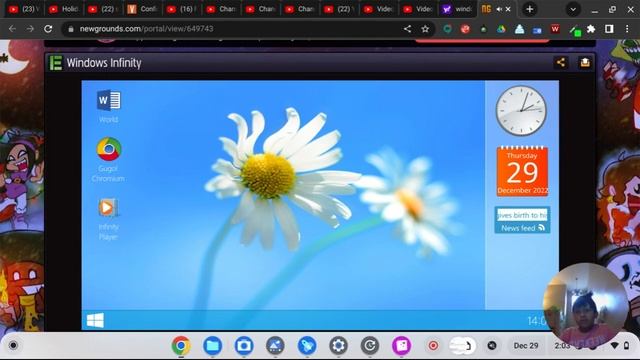Viewport: 640px width, 360px height.
Task: Click the lock icon in address bar
Action: [x=71, y=29]
